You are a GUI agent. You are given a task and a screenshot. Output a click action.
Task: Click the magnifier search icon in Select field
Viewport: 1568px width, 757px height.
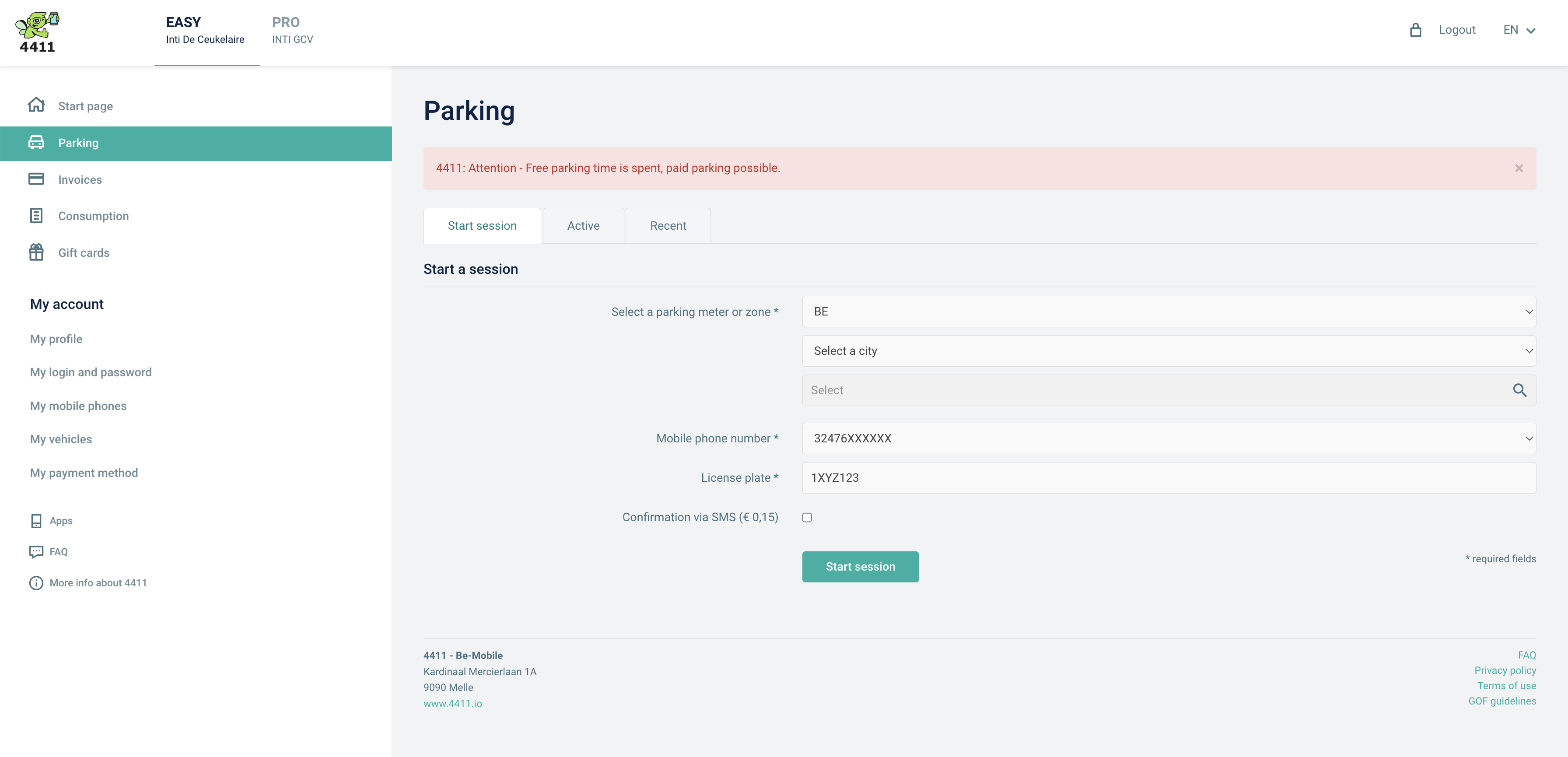(1519, 390)
